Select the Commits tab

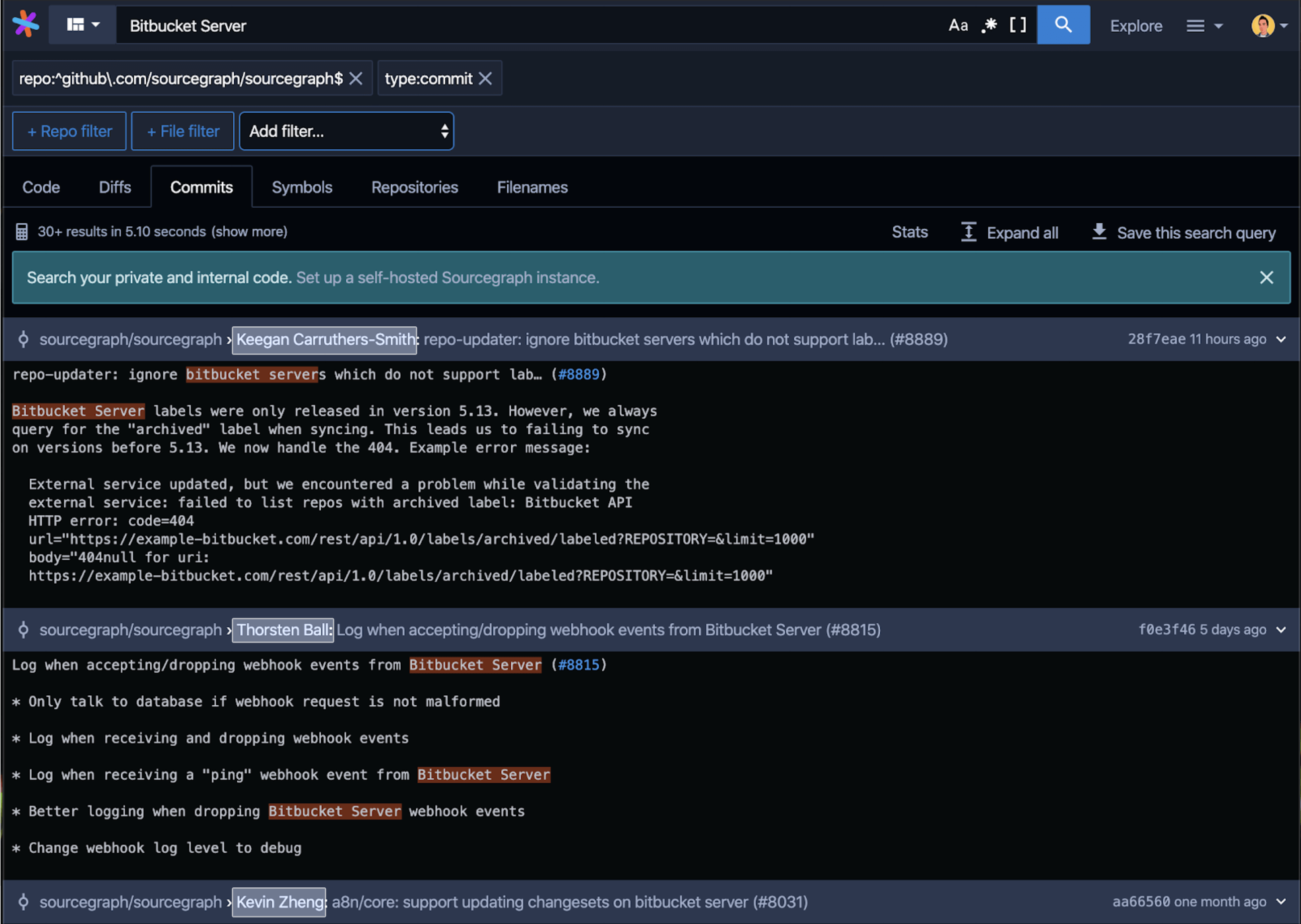pos(202,187)
